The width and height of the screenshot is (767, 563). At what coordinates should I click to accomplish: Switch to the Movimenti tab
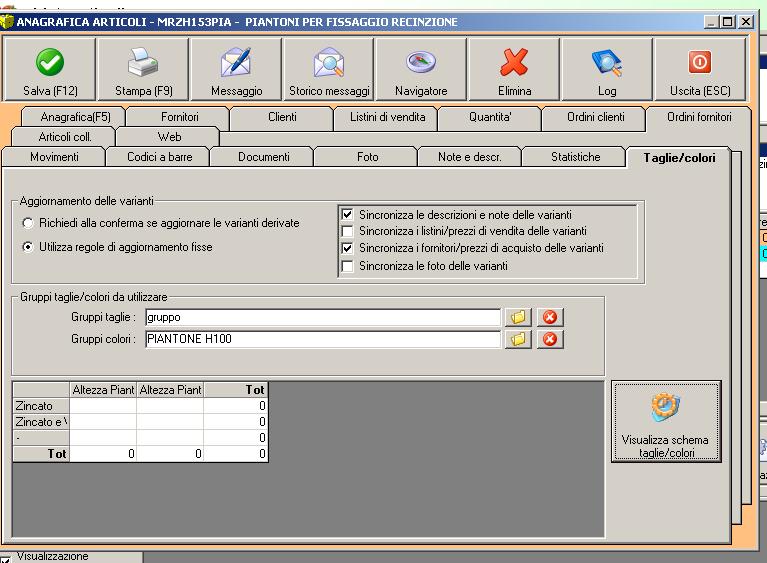point(54,157)
